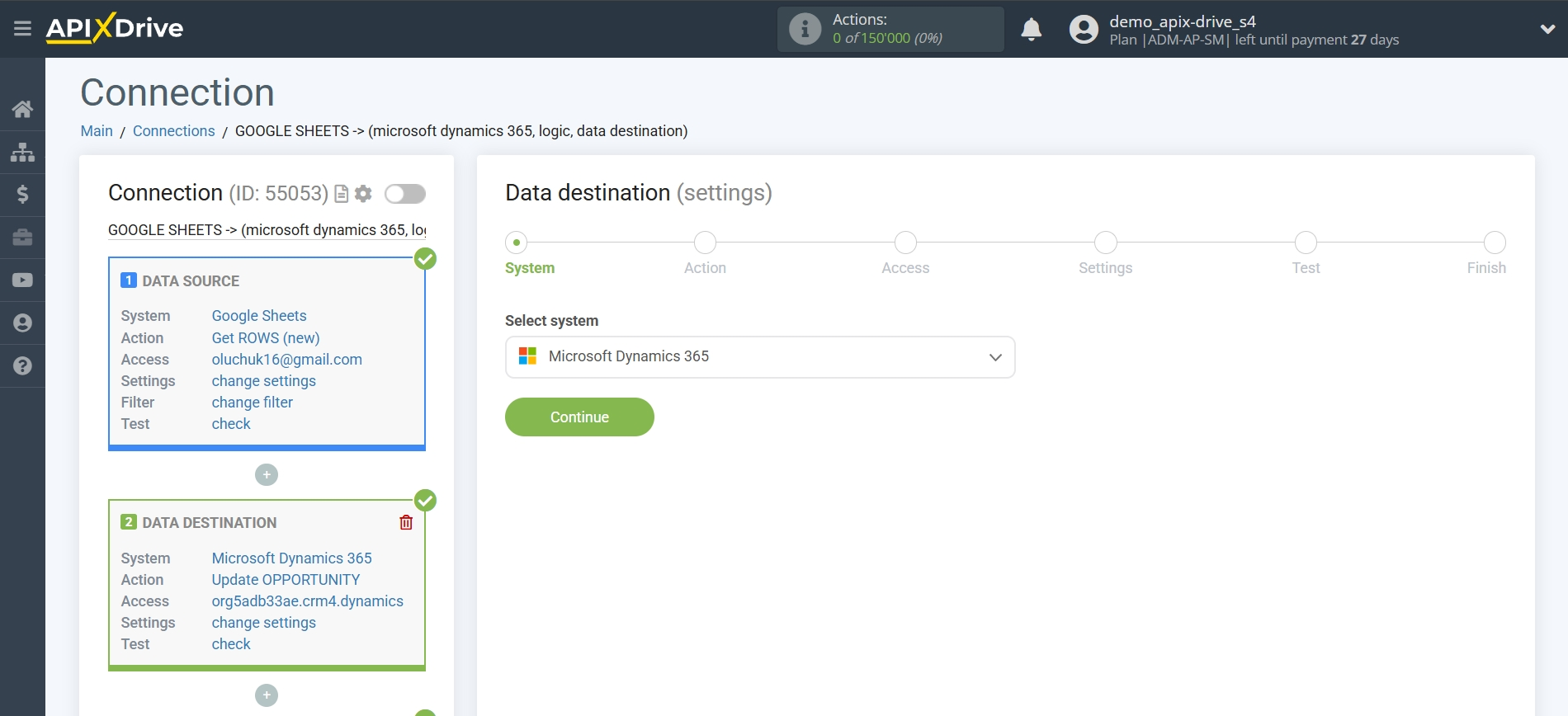Click Microsoft Dynamics 365 system link

[x=292, y=558]
